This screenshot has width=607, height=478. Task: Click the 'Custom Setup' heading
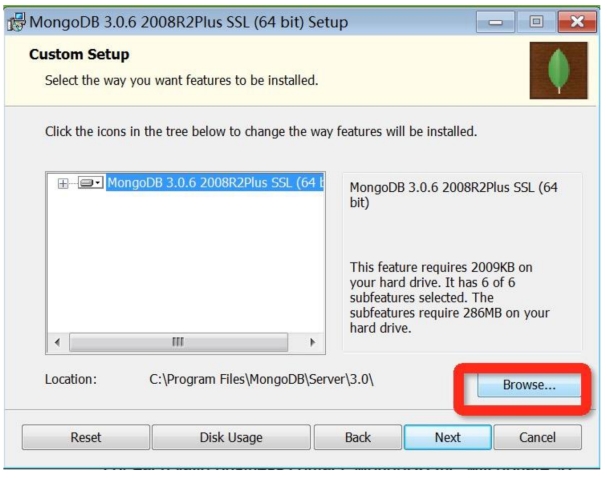tap(79, 55)
